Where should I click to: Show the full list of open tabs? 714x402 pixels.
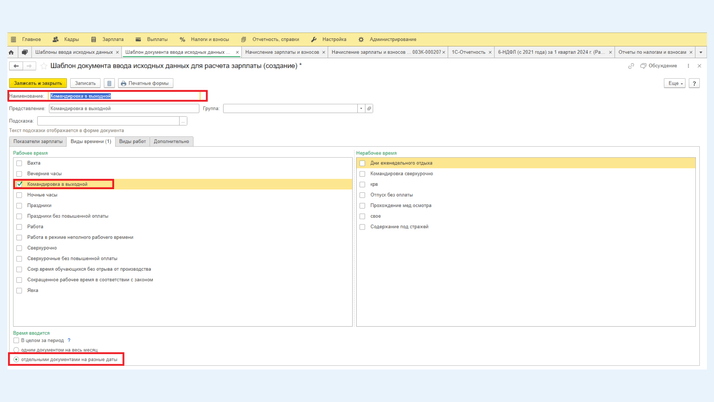700,52
